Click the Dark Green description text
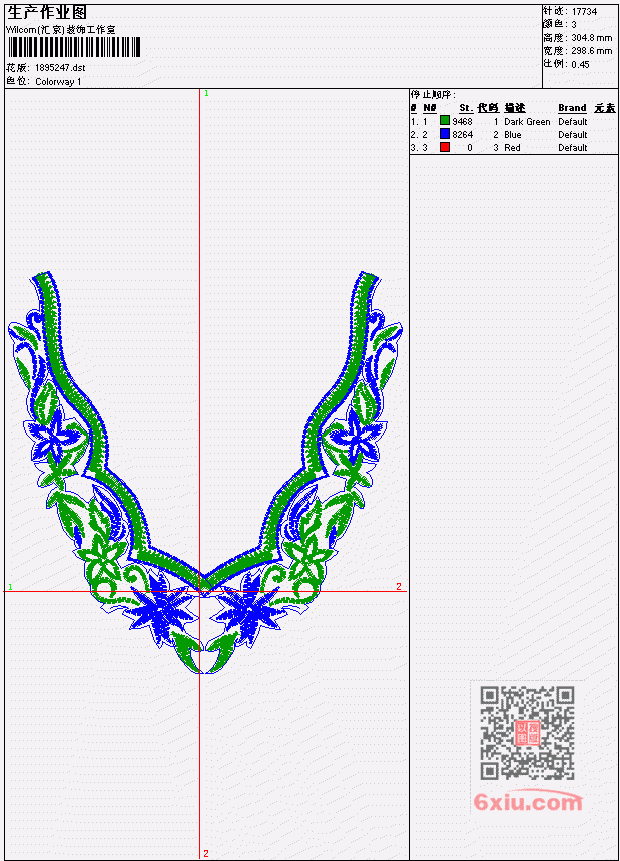This screenshot has width=620, height=861. click(x=527, y=121)
